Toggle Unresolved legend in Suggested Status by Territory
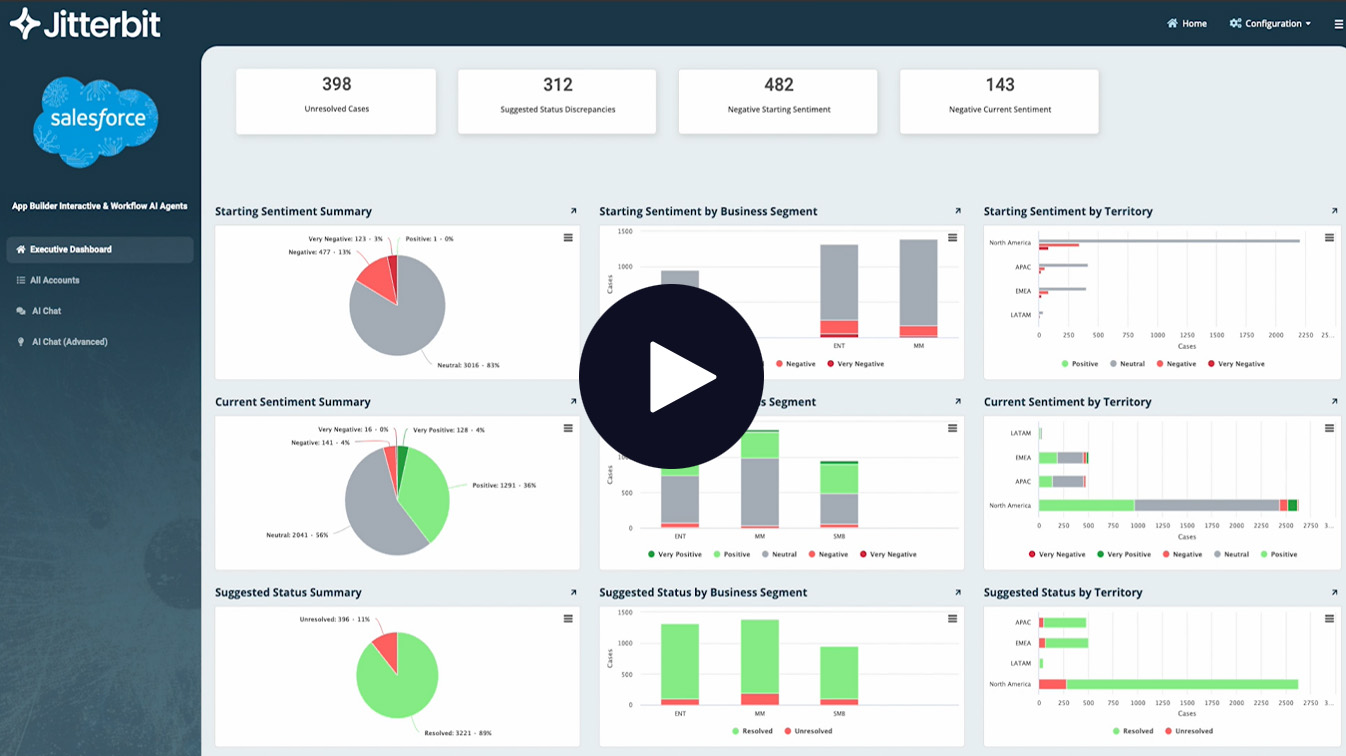The width and height of the screenshot is (1346, 756). tap(1188, 731)
